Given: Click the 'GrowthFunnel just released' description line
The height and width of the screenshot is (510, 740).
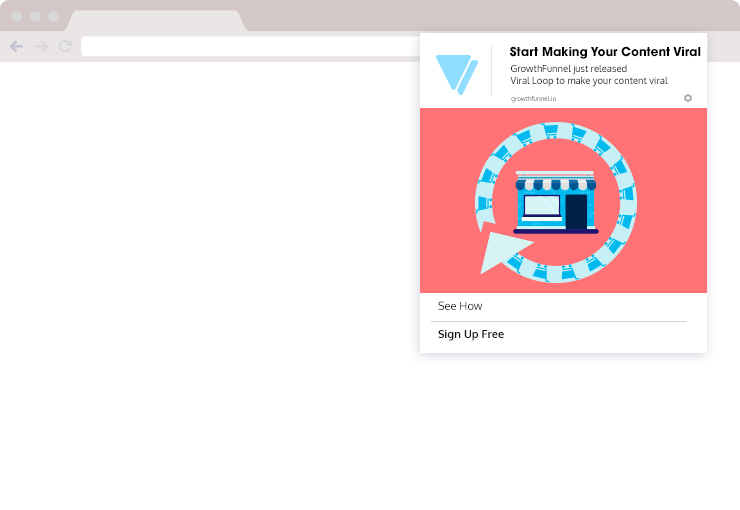Looking at the screenshot, I should [x=568, y=69].
